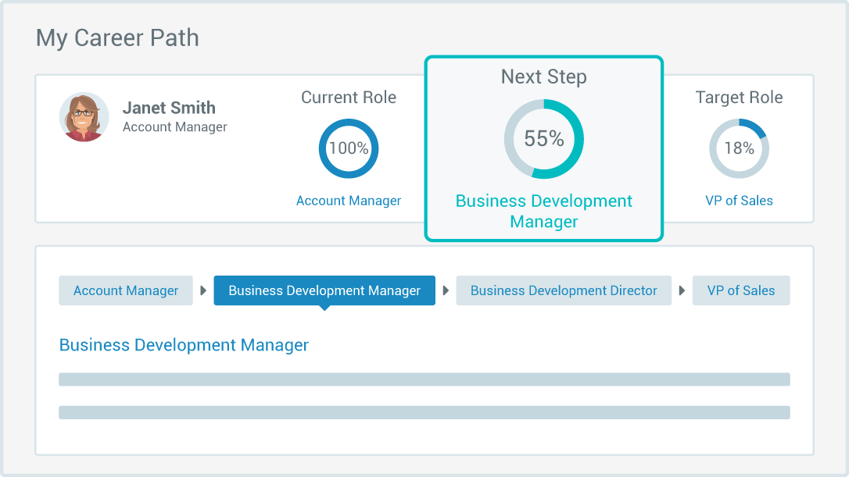This screenshot has width=849, height=477.
Task: Click the pointer caret under the selected step
Action: 324,308
